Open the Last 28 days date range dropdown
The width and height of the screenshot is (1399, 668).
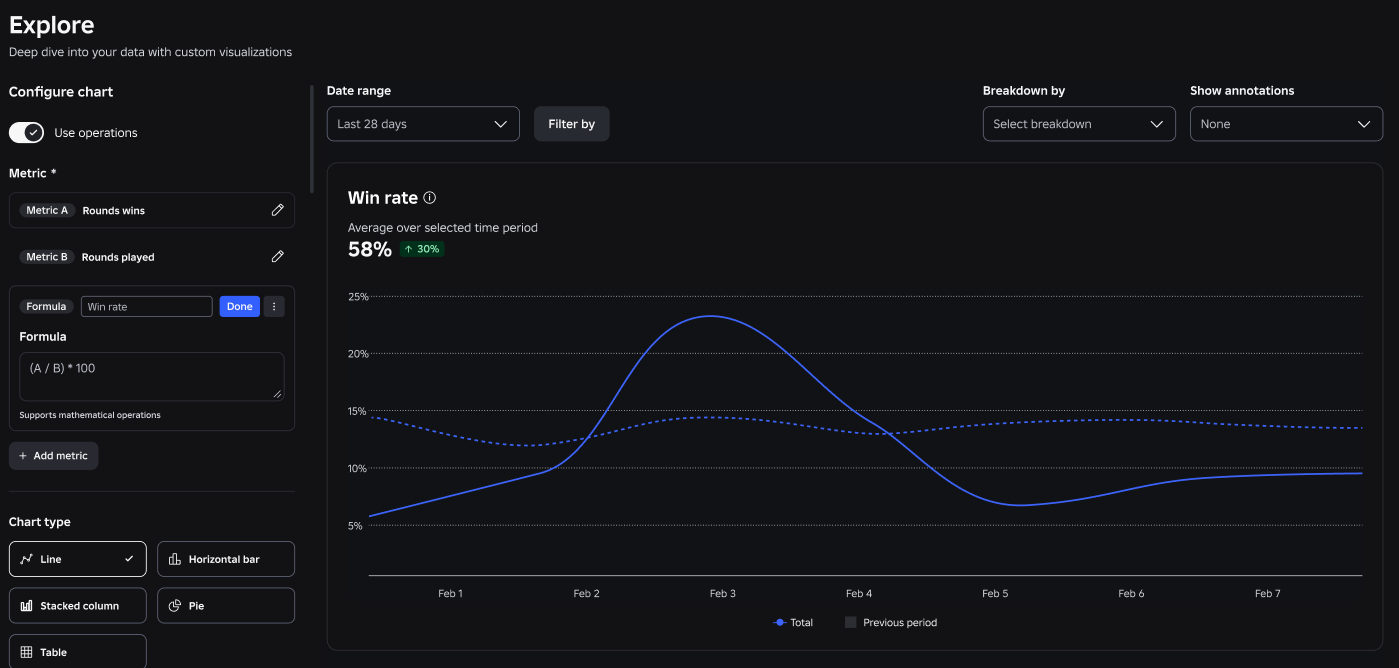(423, 124)
